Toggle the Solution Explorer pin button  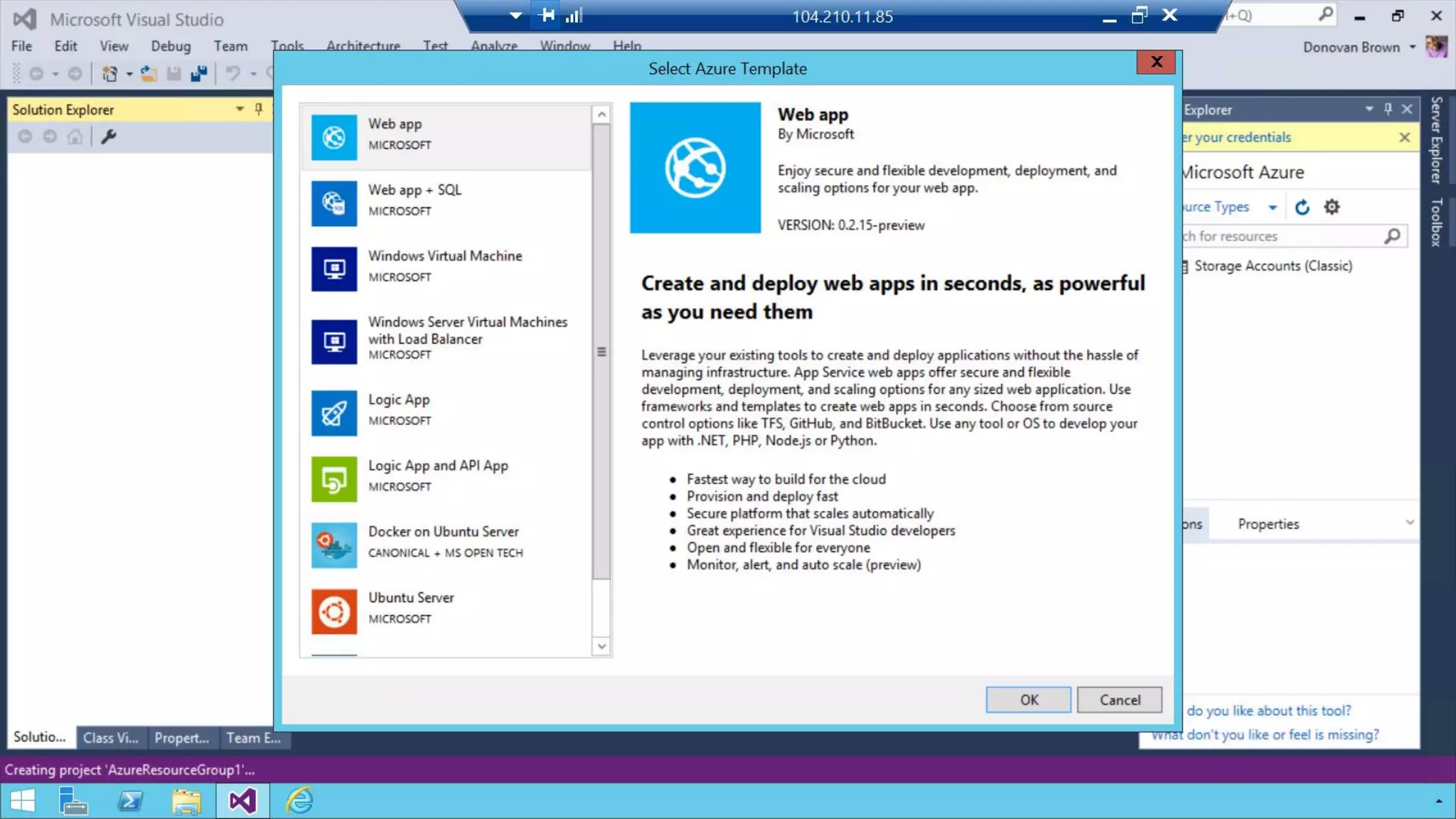coord(259,109)
